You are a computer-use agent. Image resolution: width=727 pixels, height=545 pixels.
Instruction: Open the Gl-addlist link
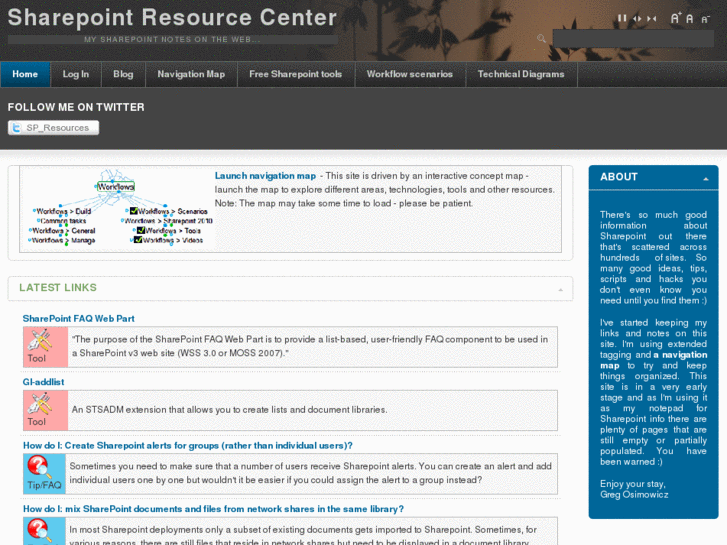click(x=44, y=382)
